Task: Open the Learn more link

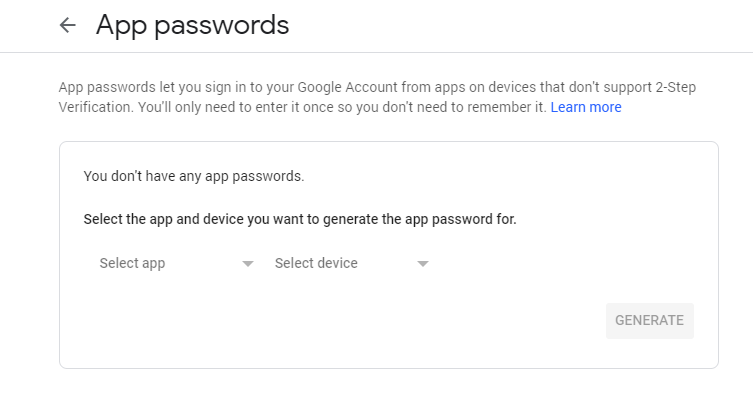Action: [585, 107]
